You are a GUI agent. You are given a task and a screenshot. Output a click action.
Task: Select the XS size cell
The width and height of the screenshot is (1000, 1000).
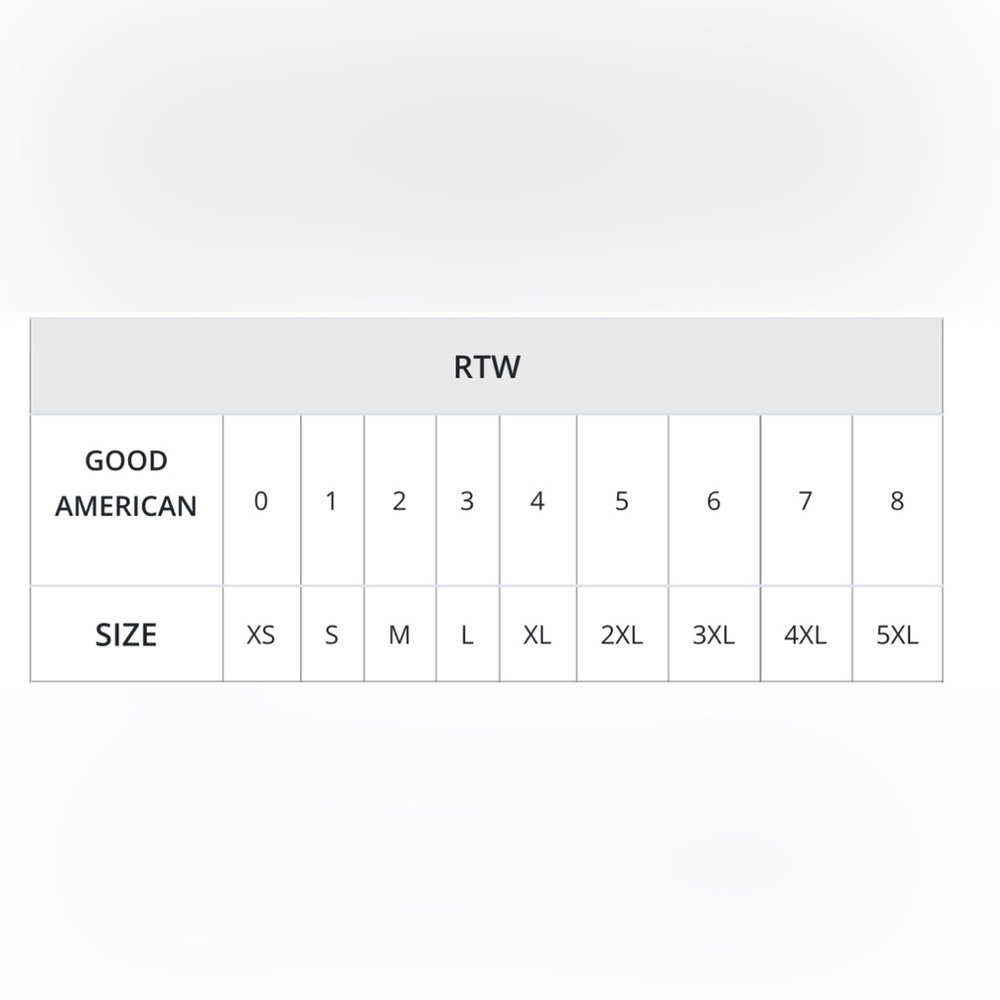pyautogui.click(x=261, y=634)
